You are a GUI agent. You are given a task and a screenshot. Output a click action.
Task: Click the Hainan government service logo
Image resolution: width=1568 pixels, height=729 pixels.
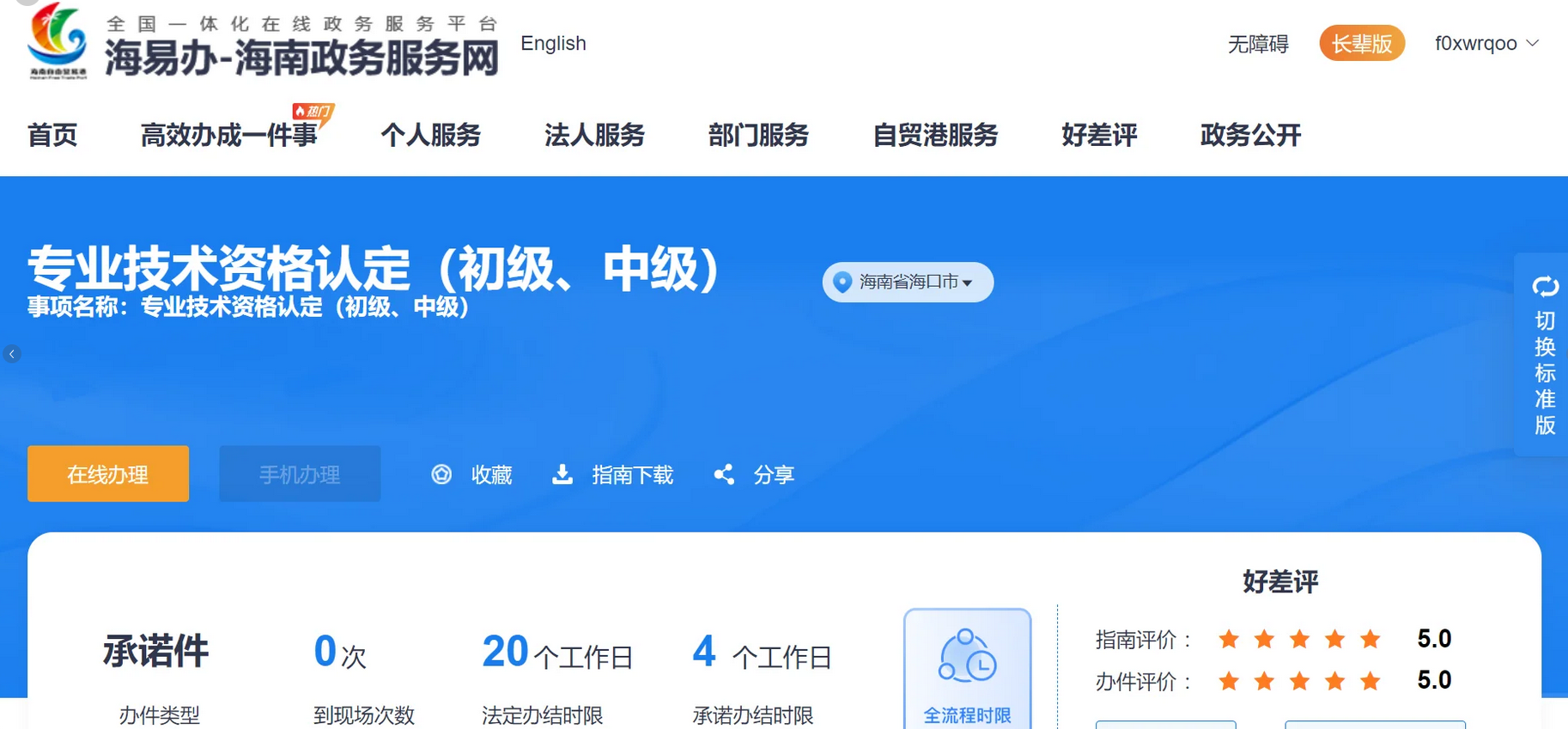coord(58,40)
